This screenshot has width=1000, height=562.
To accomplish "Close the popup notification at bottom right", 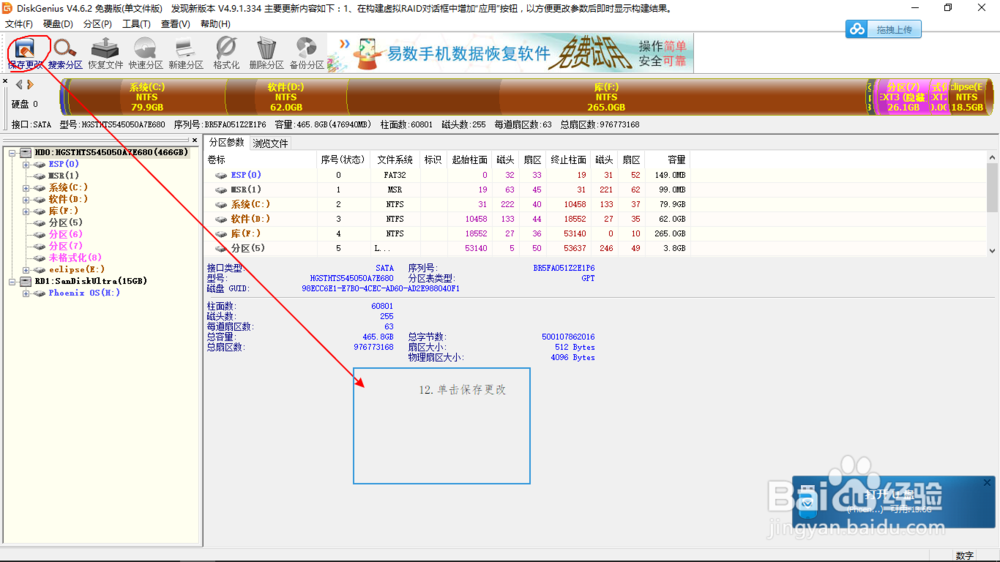I will tap(987, 483).
